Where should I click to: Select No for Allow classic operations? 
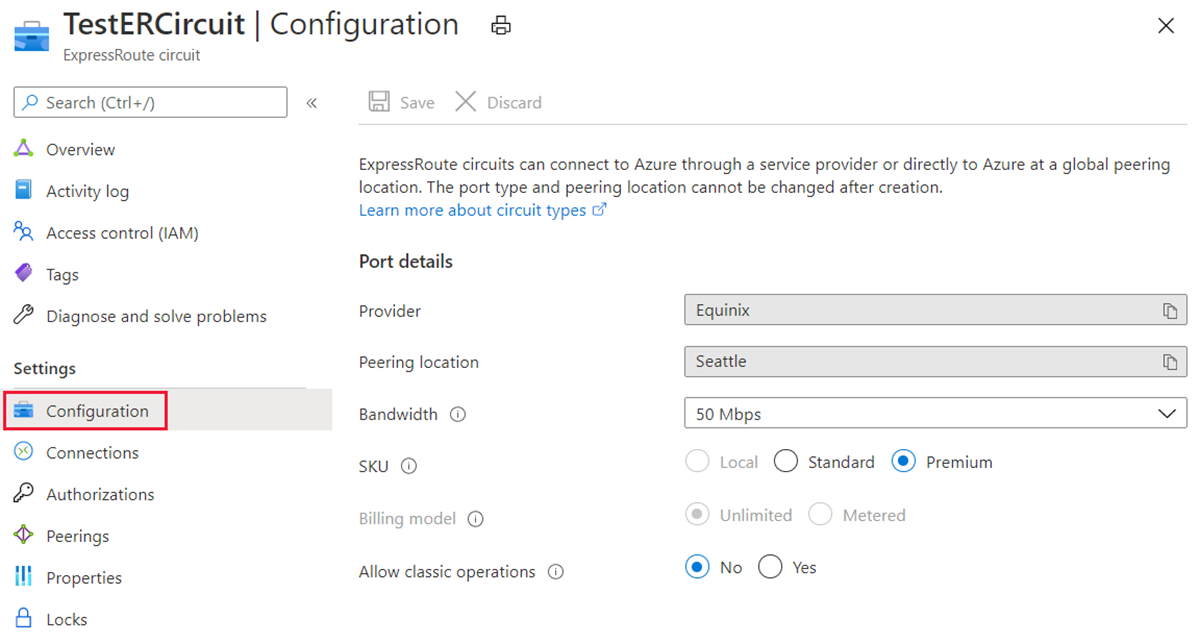[697, 568]
